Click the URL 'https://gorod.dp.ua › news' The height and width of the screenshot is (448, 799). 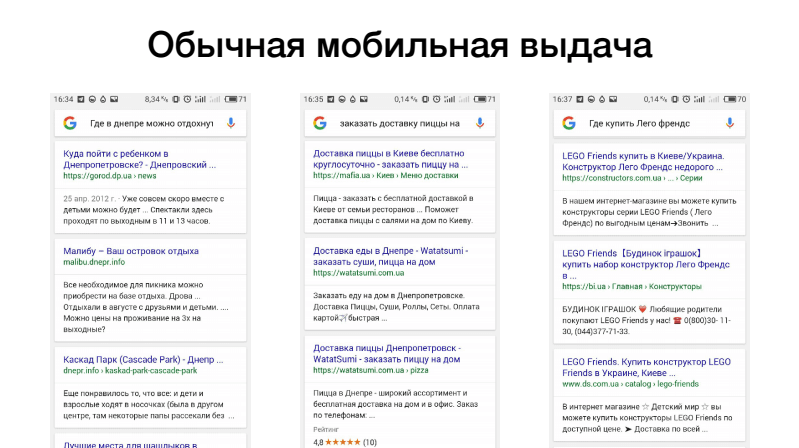pyautogui.click(x=110, y=176)
